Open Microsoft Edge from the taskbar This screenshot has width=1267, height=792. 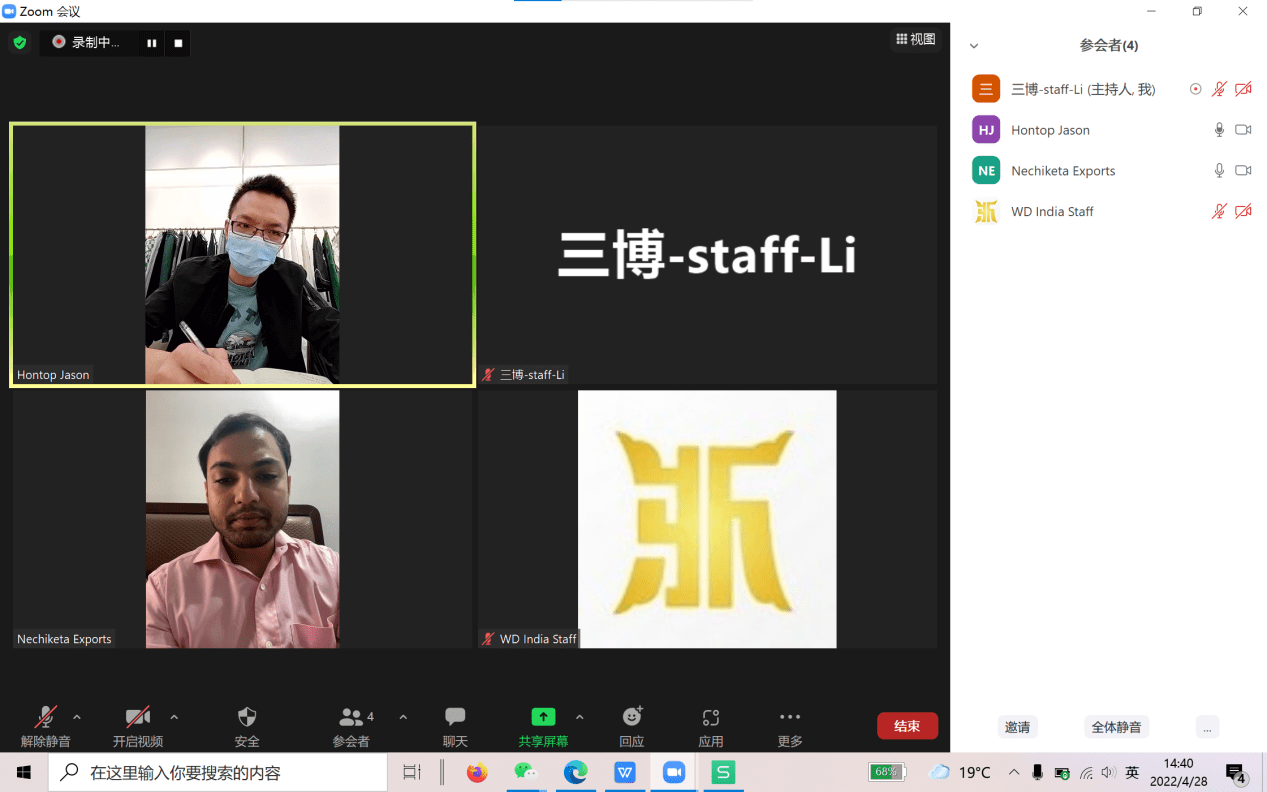click(575, 772)
